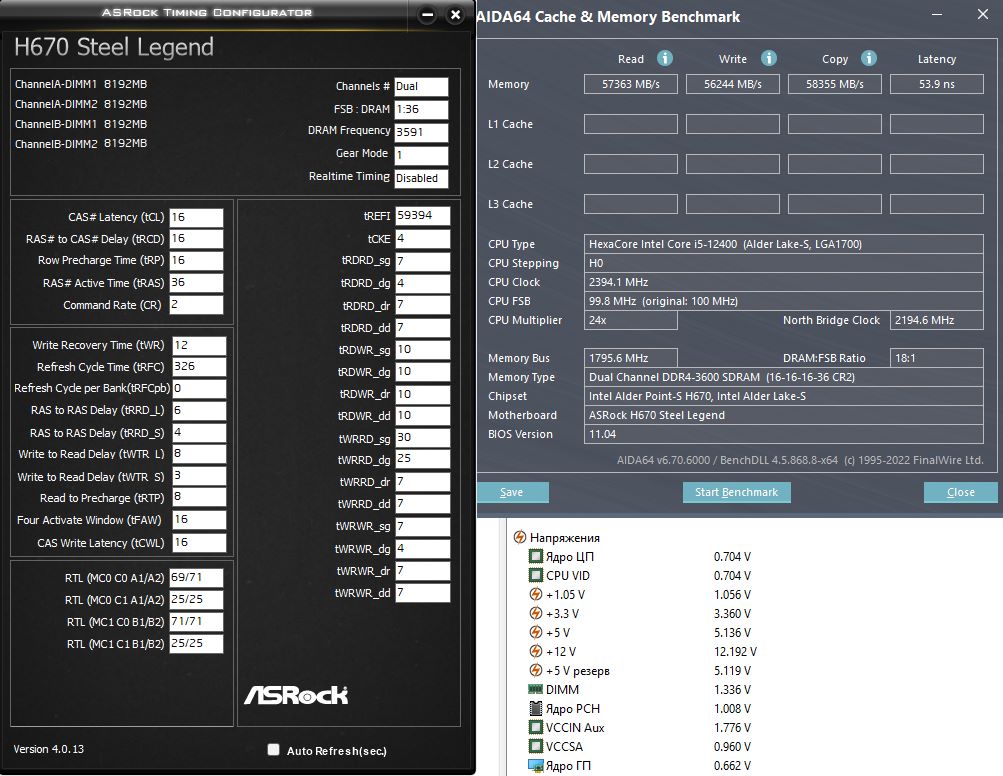Viewport: 1003px width, 776px height.
Task: Click the RAS# to CAS# Delay (tRCD) field
Action: pos(196,239)
